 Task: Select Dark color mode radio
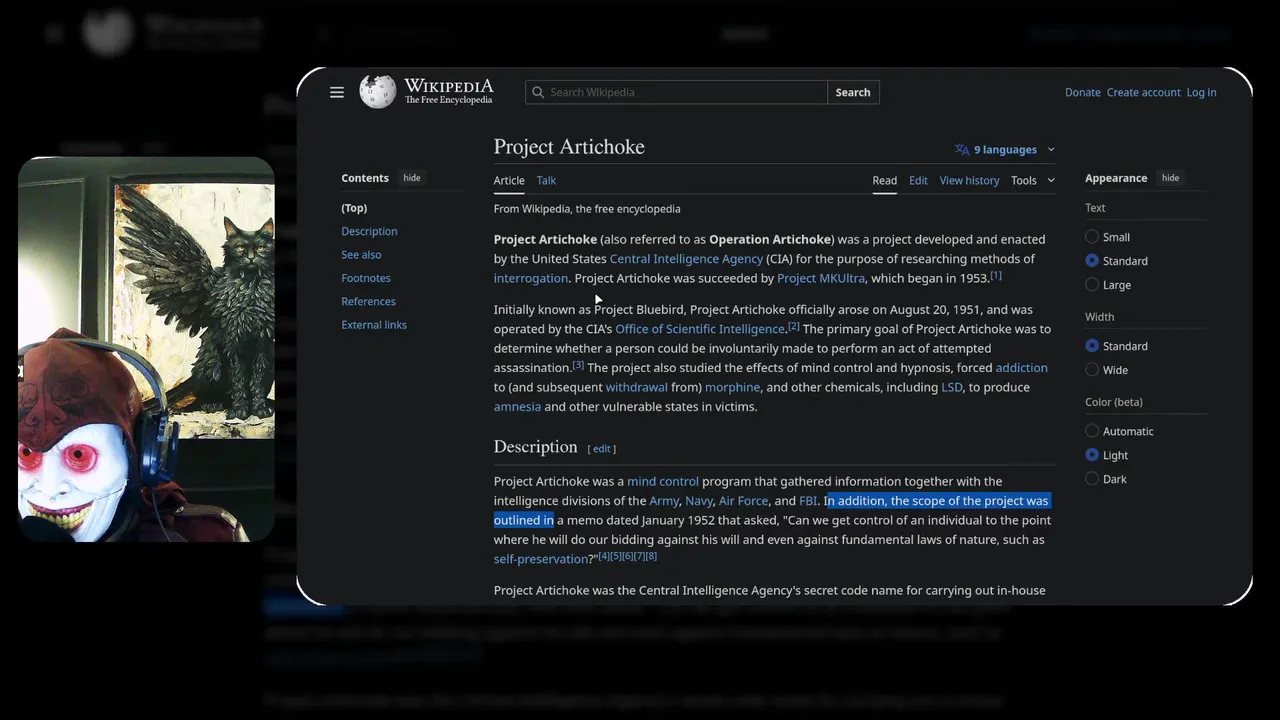(x=1092, y=479)
